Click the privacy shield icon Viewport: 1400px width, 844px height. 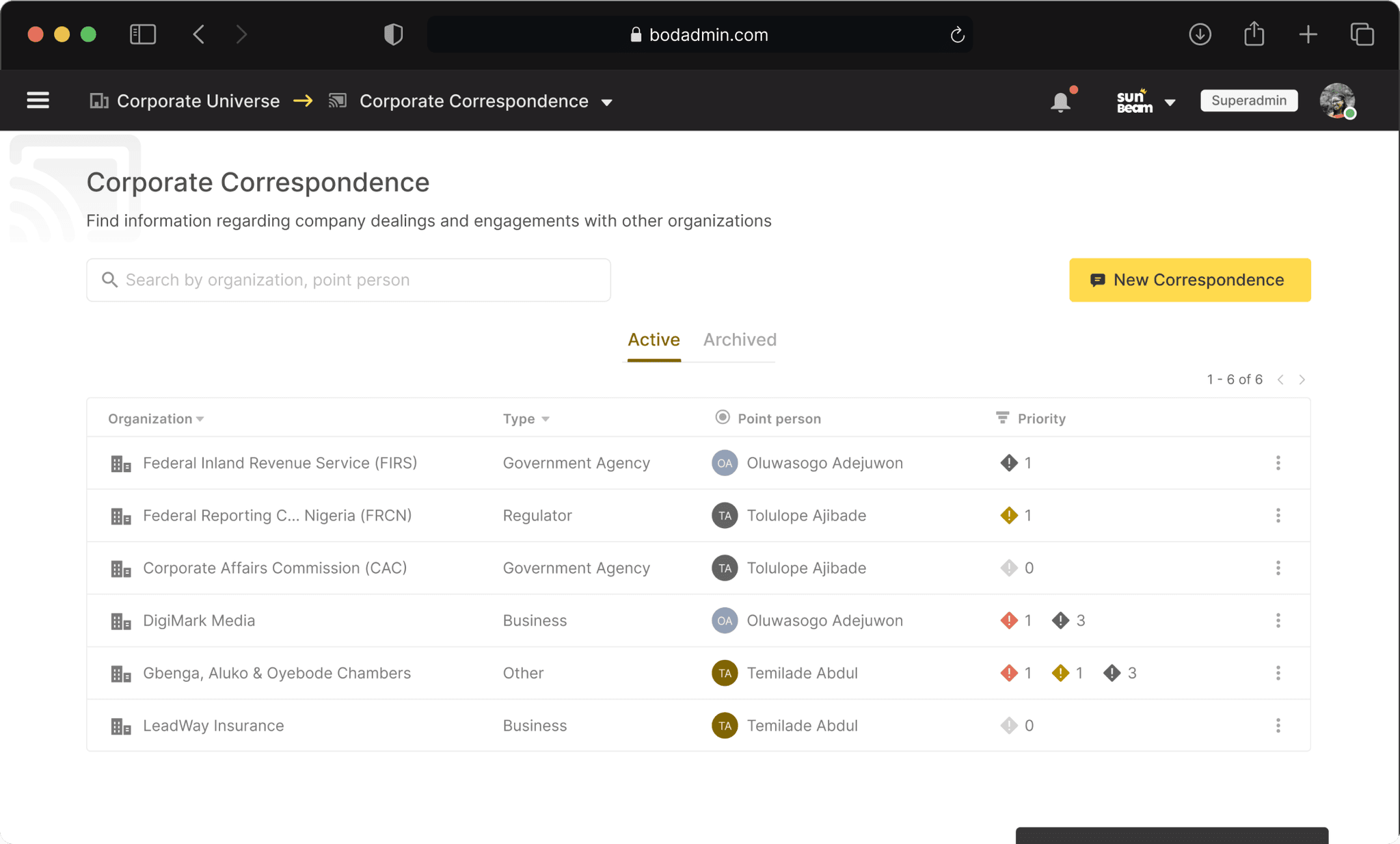[x=393, y=34]
